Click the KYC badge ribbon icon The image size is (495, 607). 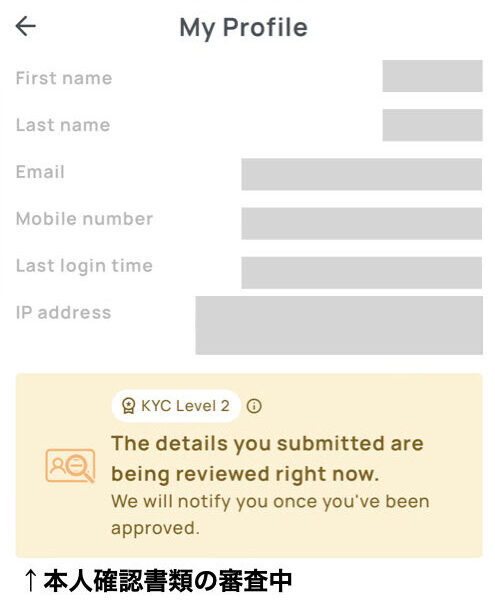click(128, 406)
